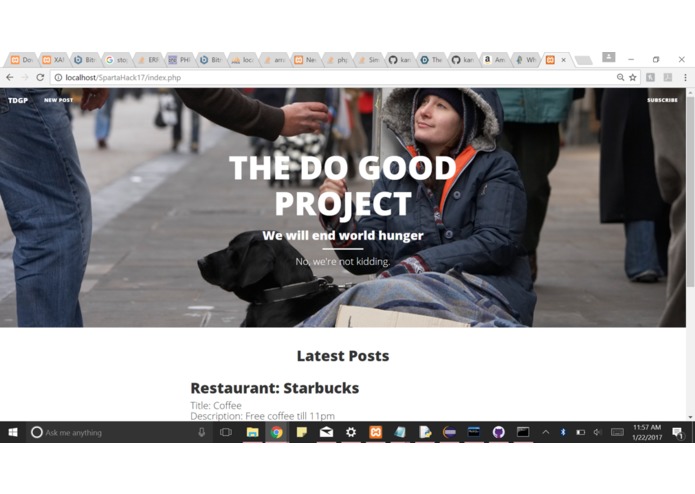Switch to the 'Wh' tab
Viewport: 695px width, 494px height.
[x=526, y=60]
